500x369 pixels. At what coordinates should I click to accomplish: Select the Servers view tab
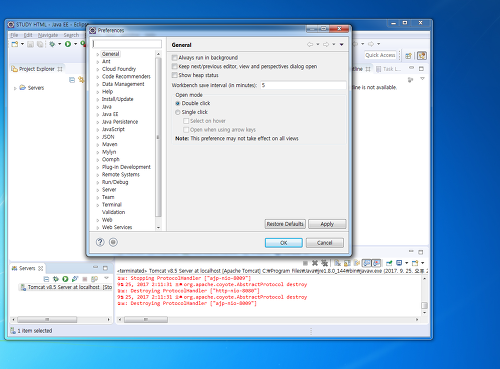click(x=27, y=268)
